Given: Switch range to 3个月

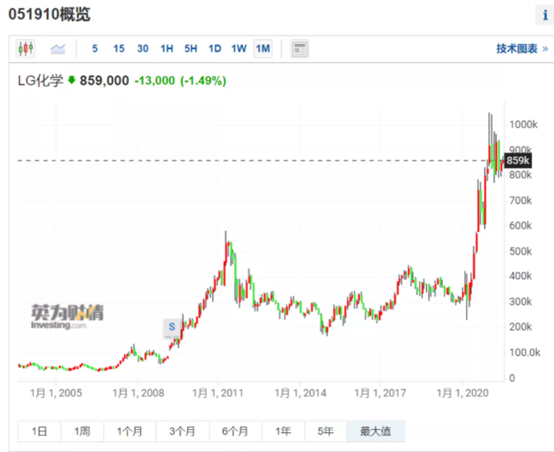Looking at the screenshot, I should pyautogui.click(x=182, y=431).
